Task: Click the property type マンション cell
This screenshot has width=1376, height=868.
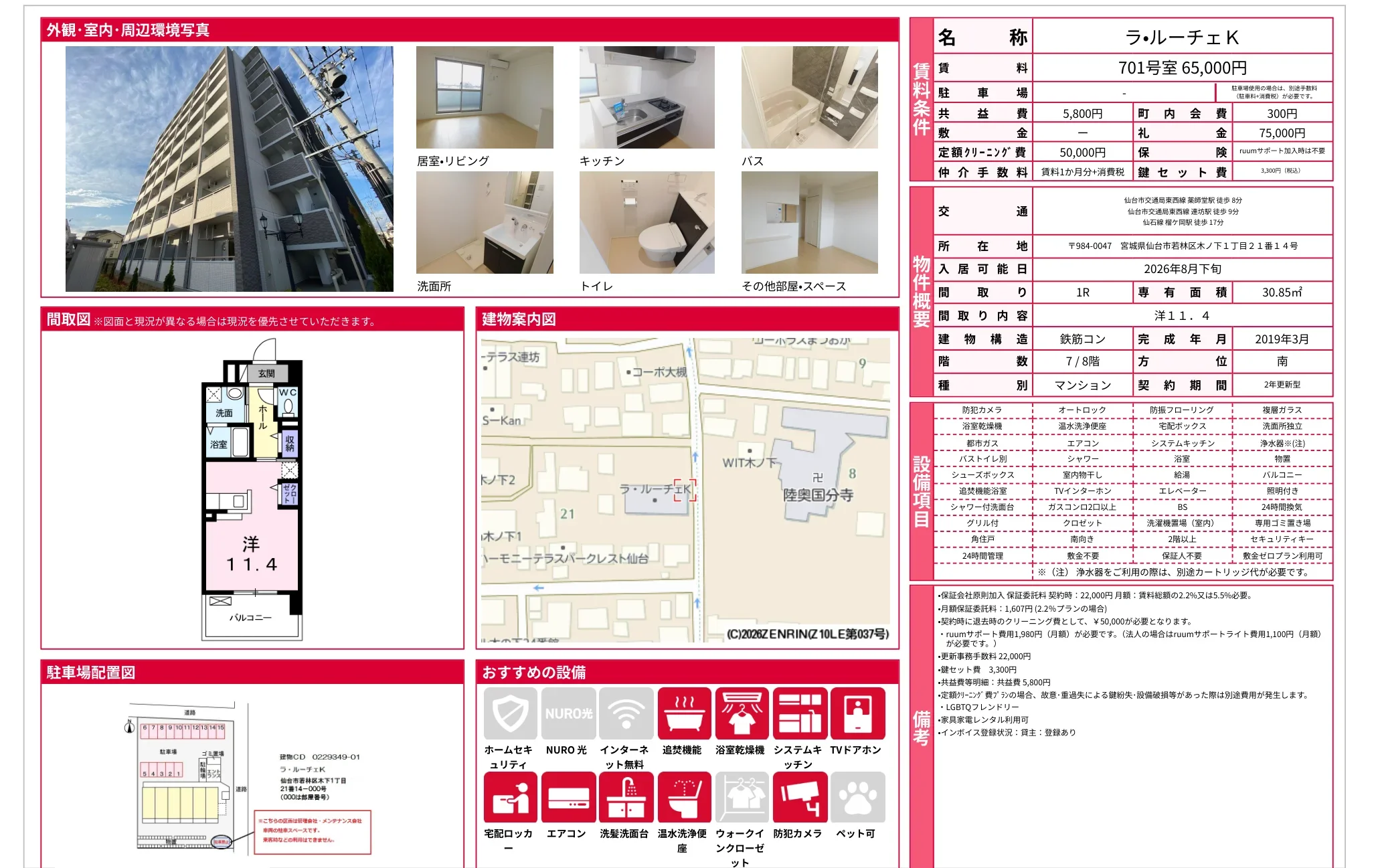Action: click(1083, 385)
